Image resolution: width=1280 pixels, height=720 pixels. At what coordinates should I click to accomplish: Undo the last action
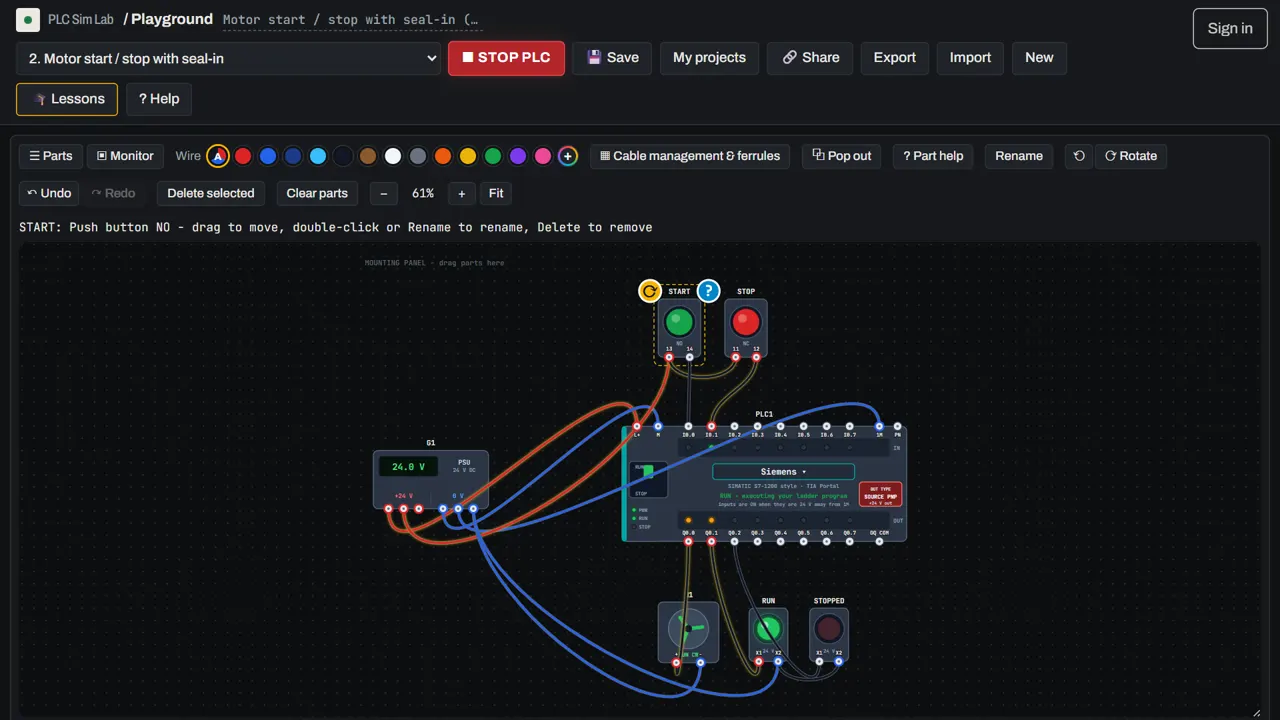click(49, 193)
